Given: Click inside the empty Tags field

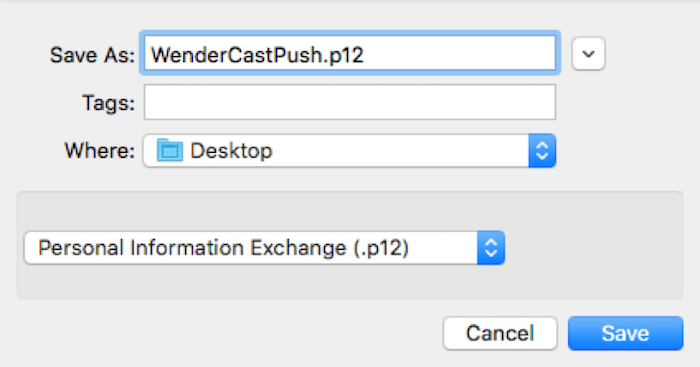Looking at the screenshot, I should [x=350, y=102].
